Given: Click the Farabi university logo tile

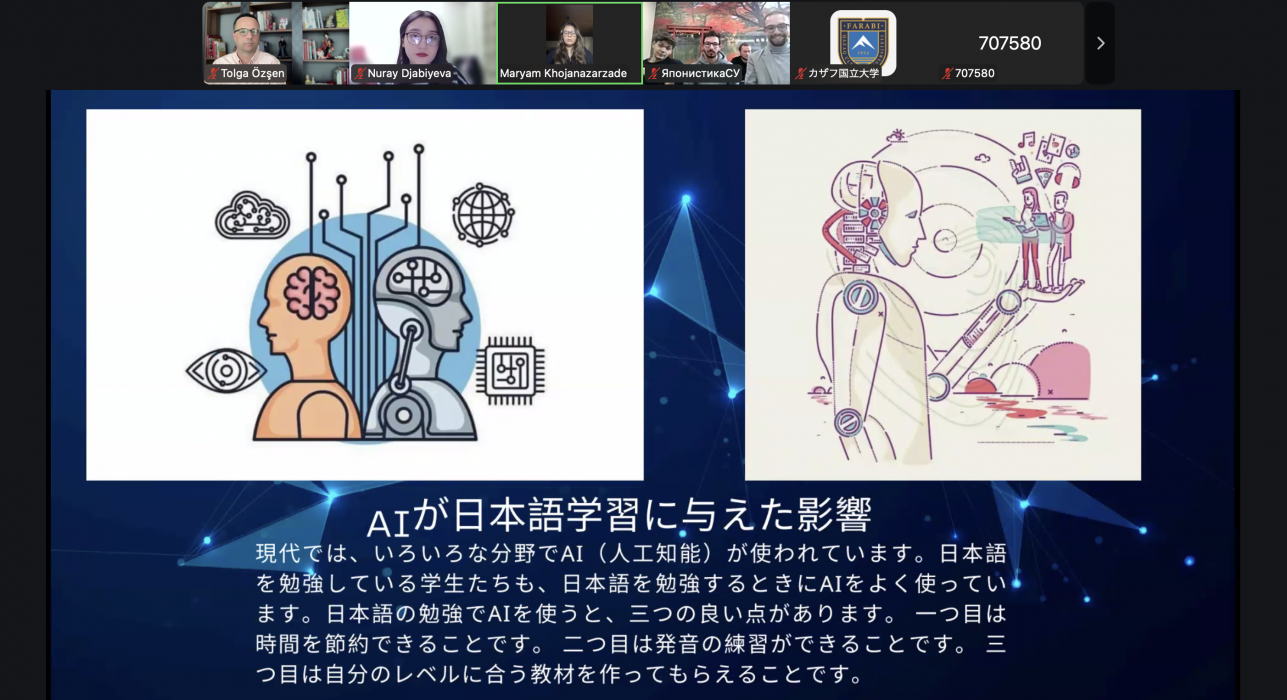Looking at the screenshot, I should [x=863, y=40].
